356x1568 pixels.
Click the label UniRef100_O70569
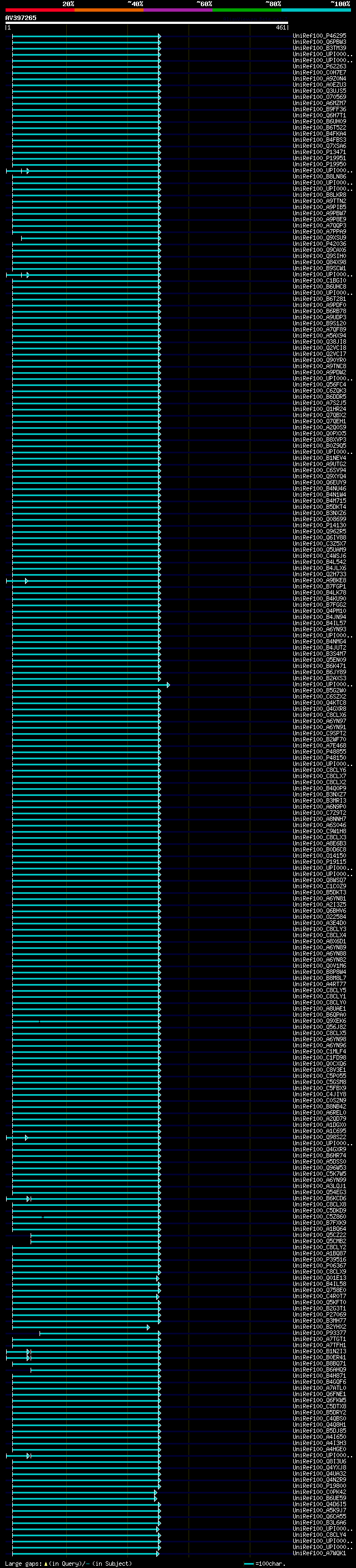click(319, 97)
